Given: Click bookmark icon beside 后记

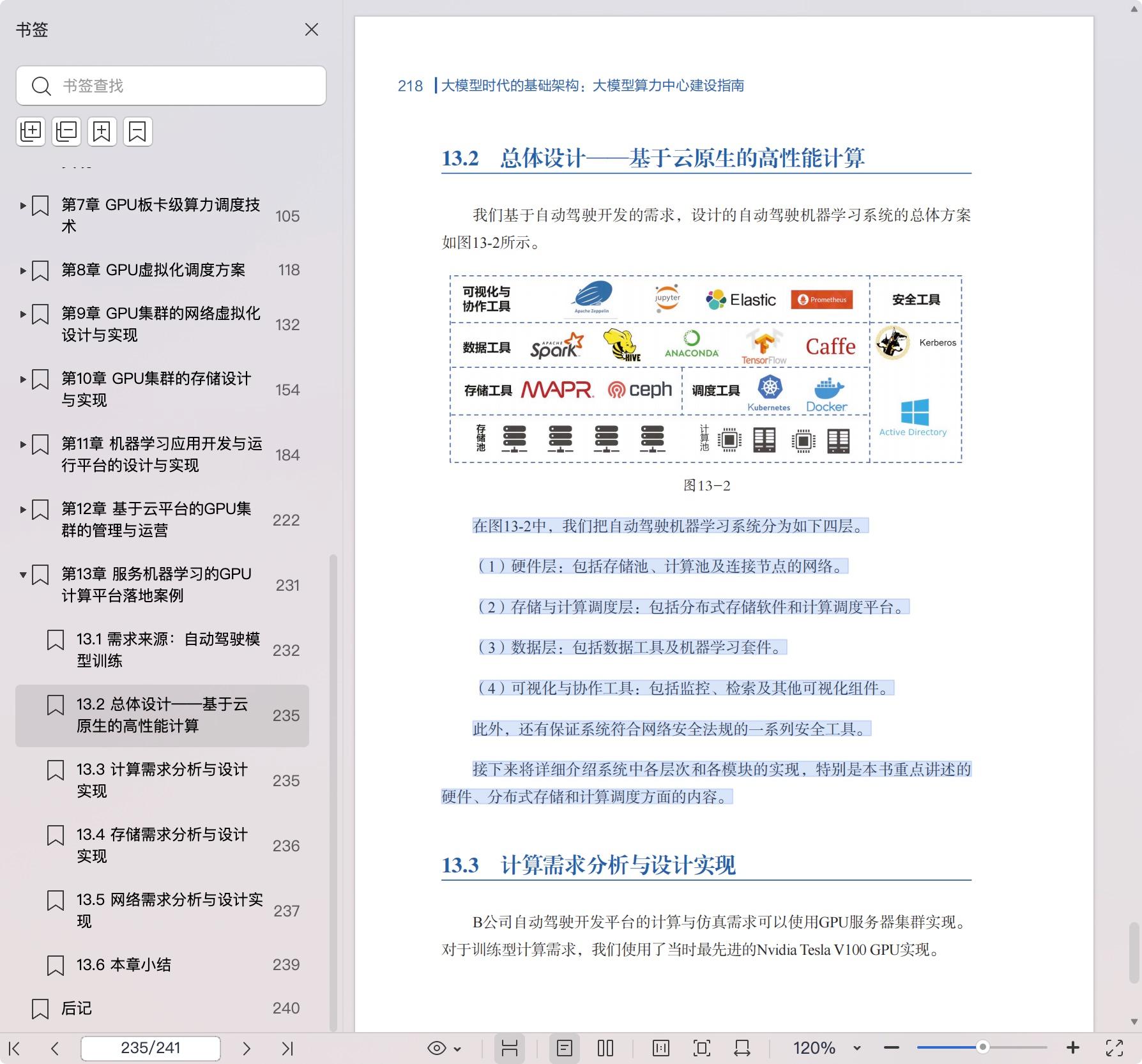Looking at the screenshot, I should click(40, 1008).
